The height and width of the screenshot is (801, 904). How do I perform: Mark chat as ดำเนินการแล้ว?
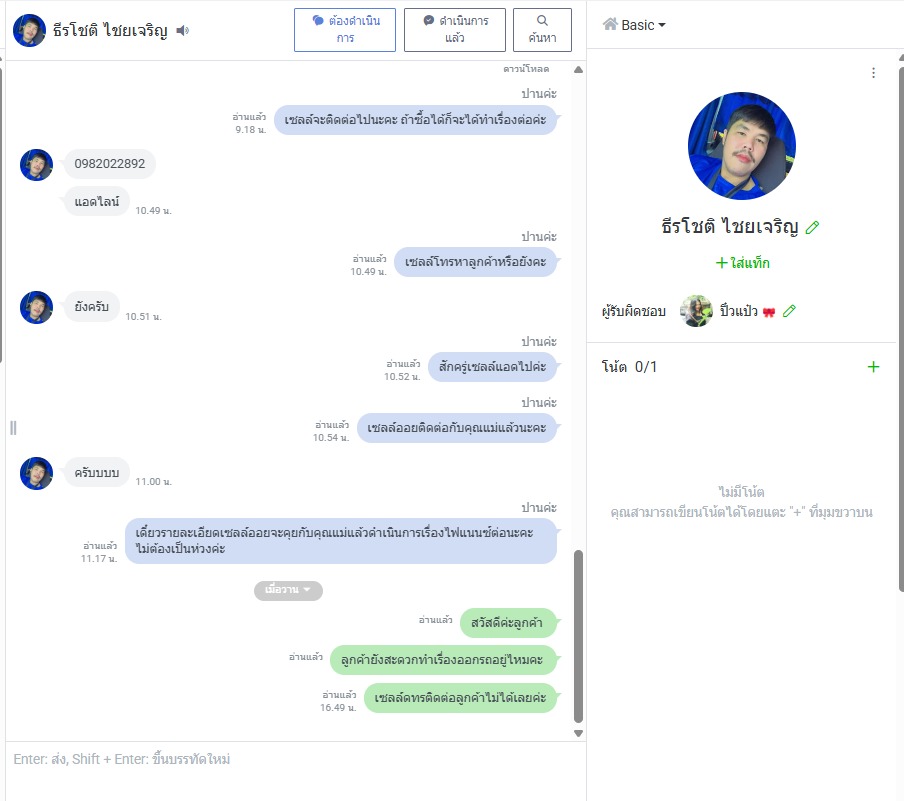coord(454,29)
